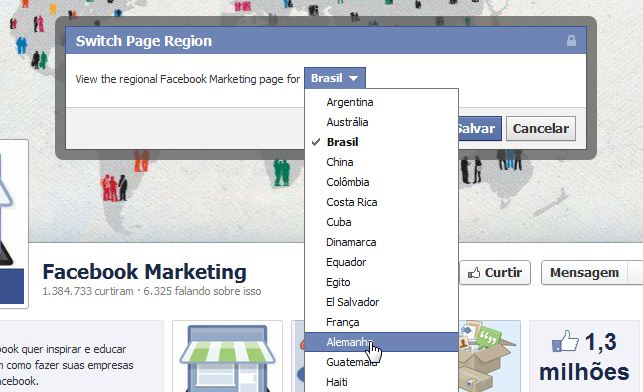Viewport: 643px width, 392px height.
Task: Click the lock icon in dialog header
Action: 571,41
